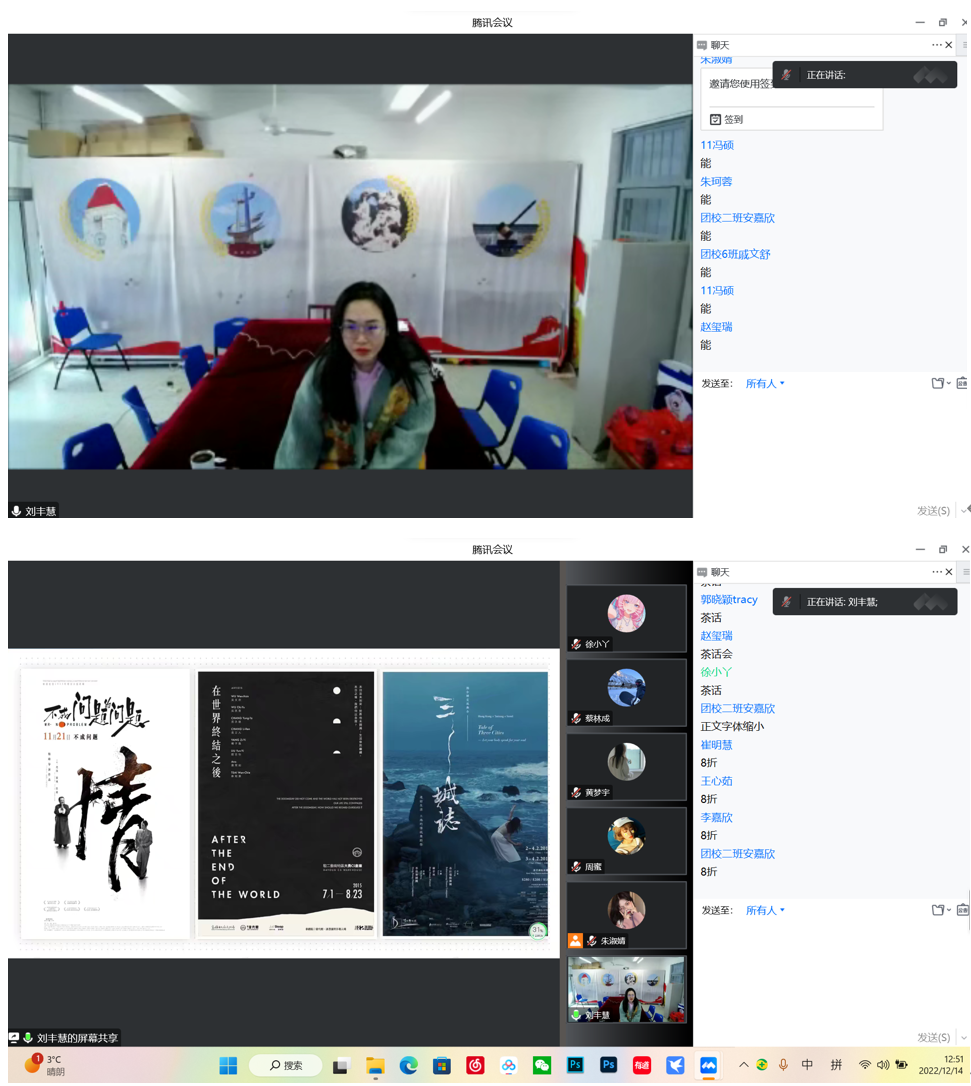
Task: Click the Windows Start button
Action: [228, 1066]
